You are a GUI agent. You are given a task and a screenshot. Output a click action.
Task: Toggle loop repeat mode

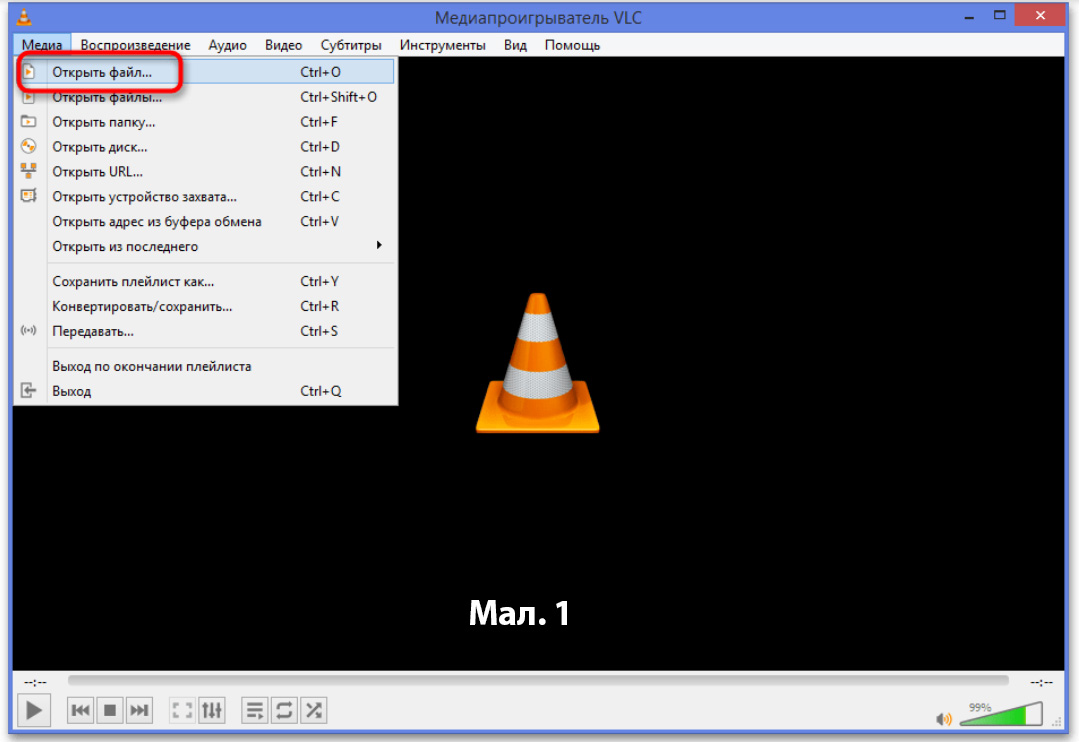[284, 710]
